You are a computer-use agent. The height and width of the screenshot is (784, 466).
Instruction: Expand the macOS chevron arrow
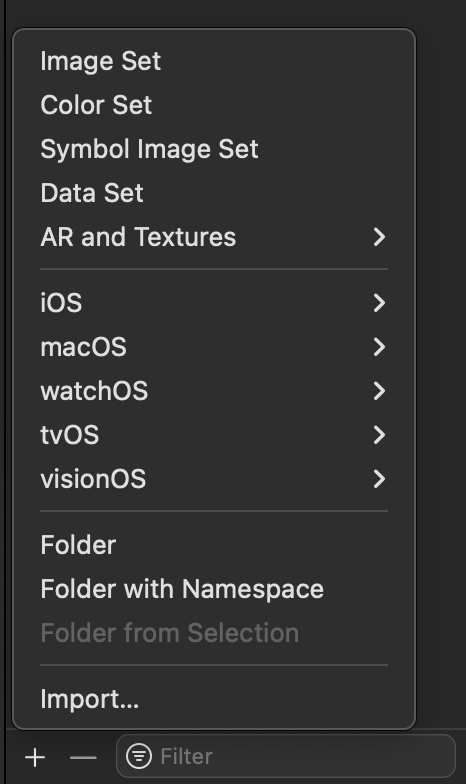[380, 347]
